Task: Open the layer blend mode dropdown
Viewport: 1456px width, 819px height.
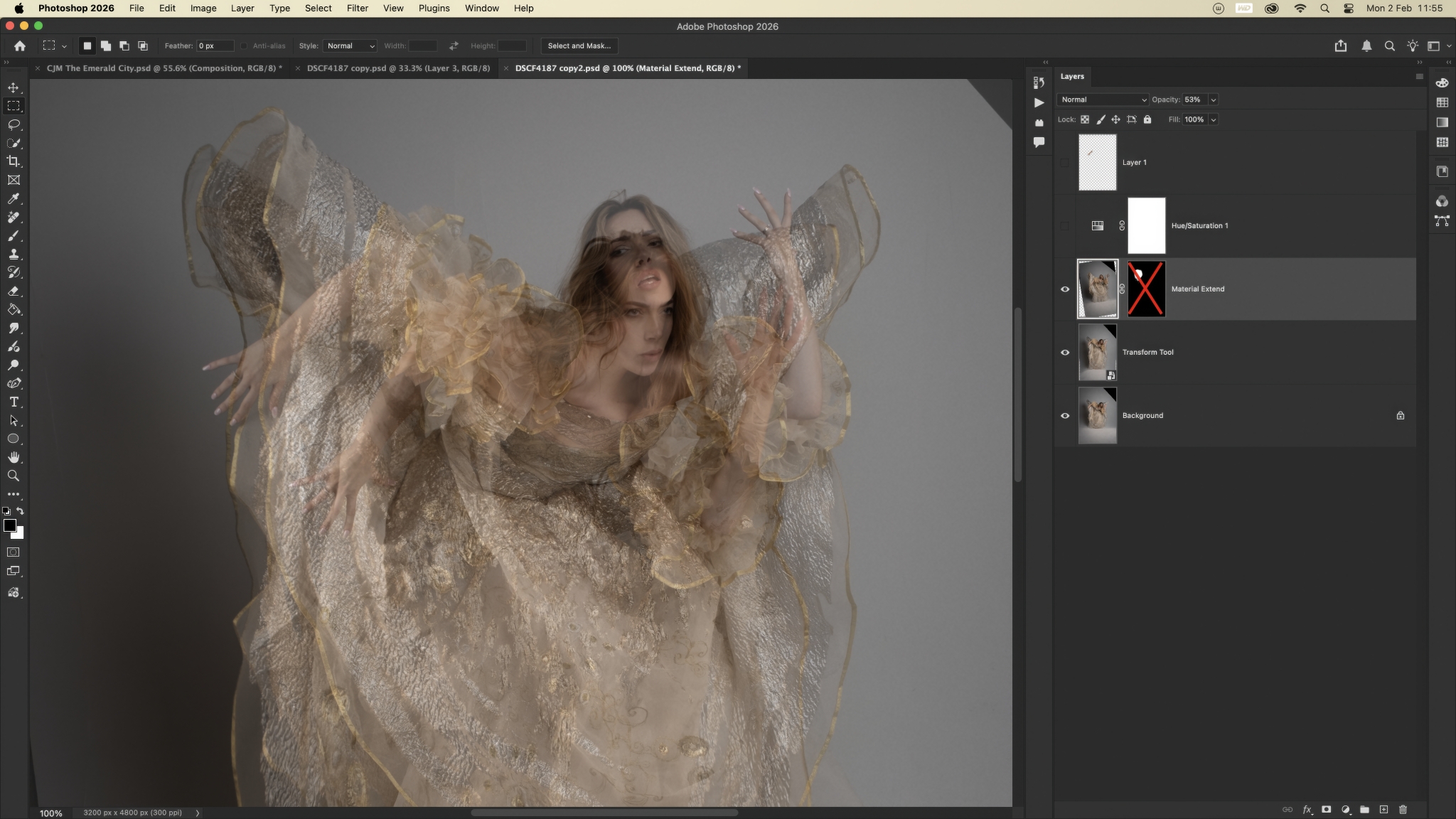Action: 1102,100
